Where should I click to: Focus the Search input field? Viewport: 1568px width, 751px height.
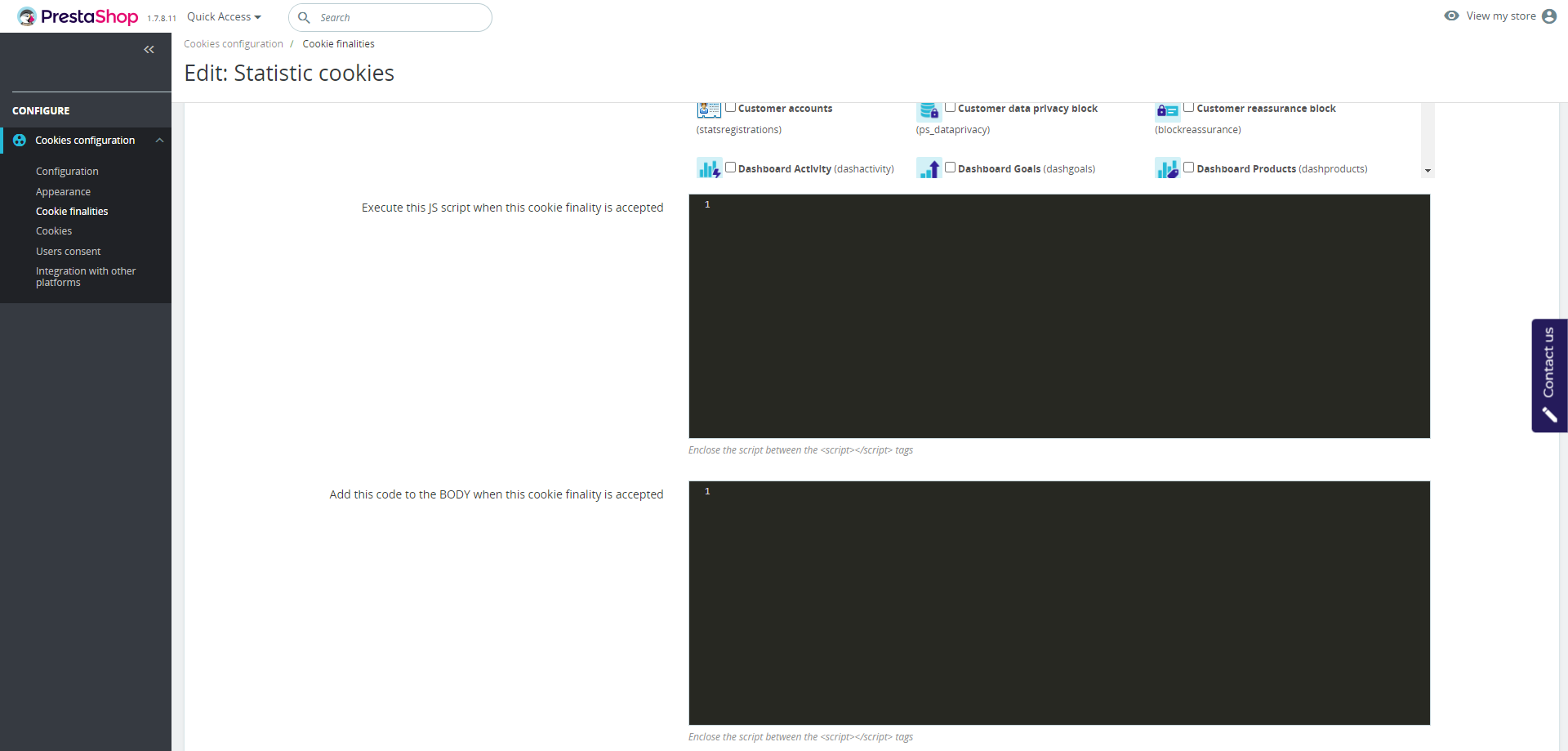click(390, 17)
